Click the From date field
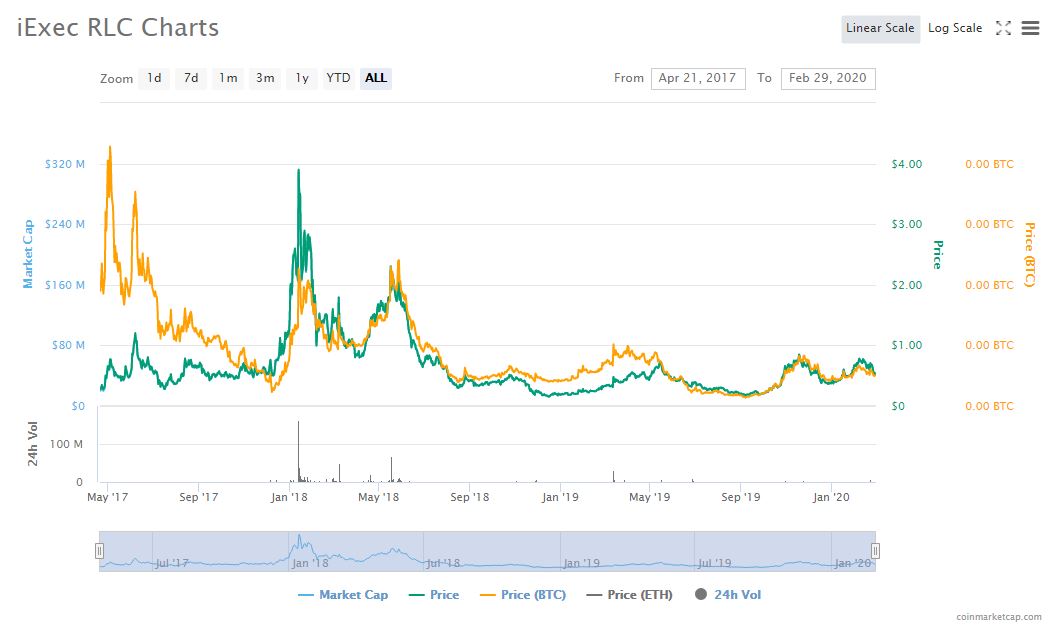Screen dimensions: 1061x628 tap(698, 78)
